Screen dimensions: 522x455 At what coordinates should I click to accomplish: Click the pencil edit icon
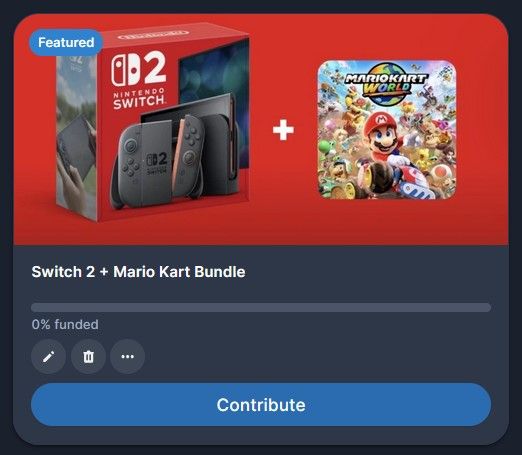pyautogui.click(x=48, y=357)
